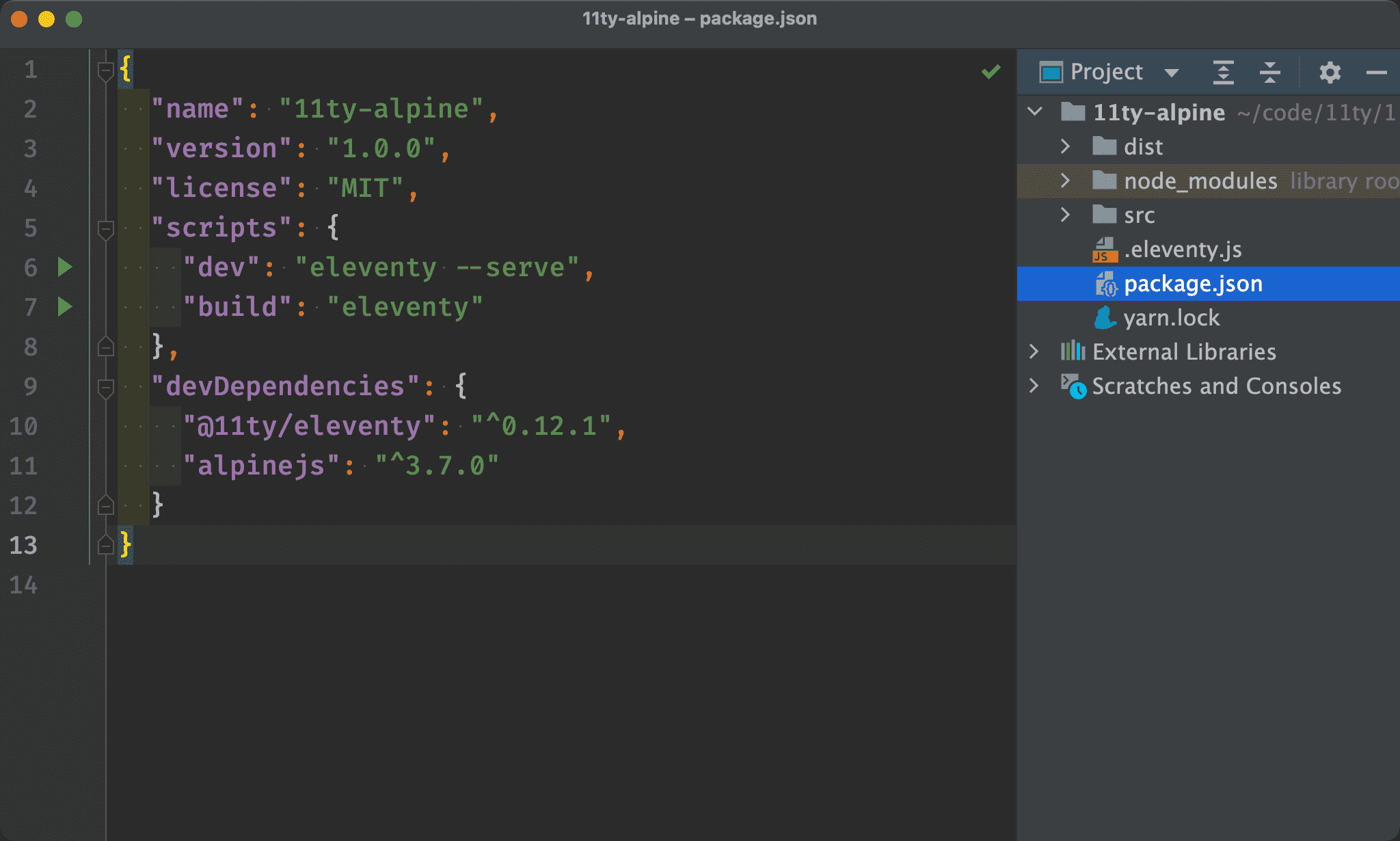Select the src folder name

click(1140, 215)
